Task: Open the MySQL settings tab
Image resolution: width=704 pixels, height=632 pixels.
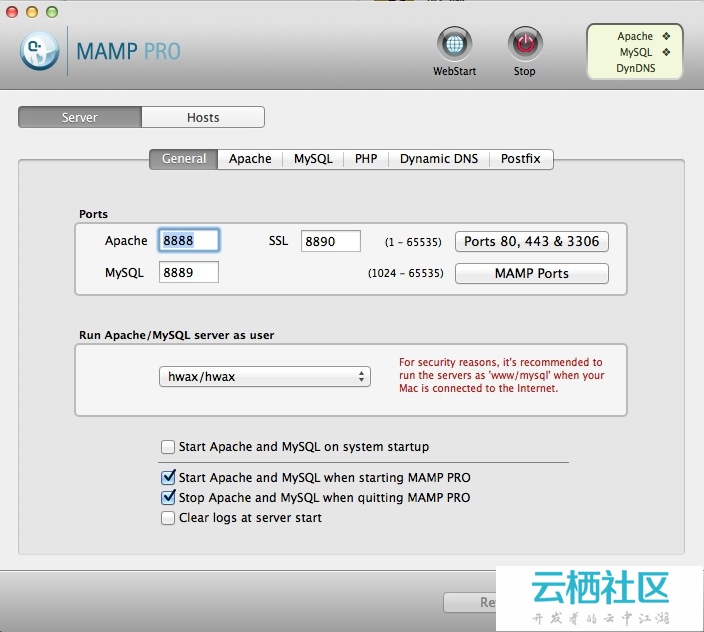Action: click(x=313, y=159)
